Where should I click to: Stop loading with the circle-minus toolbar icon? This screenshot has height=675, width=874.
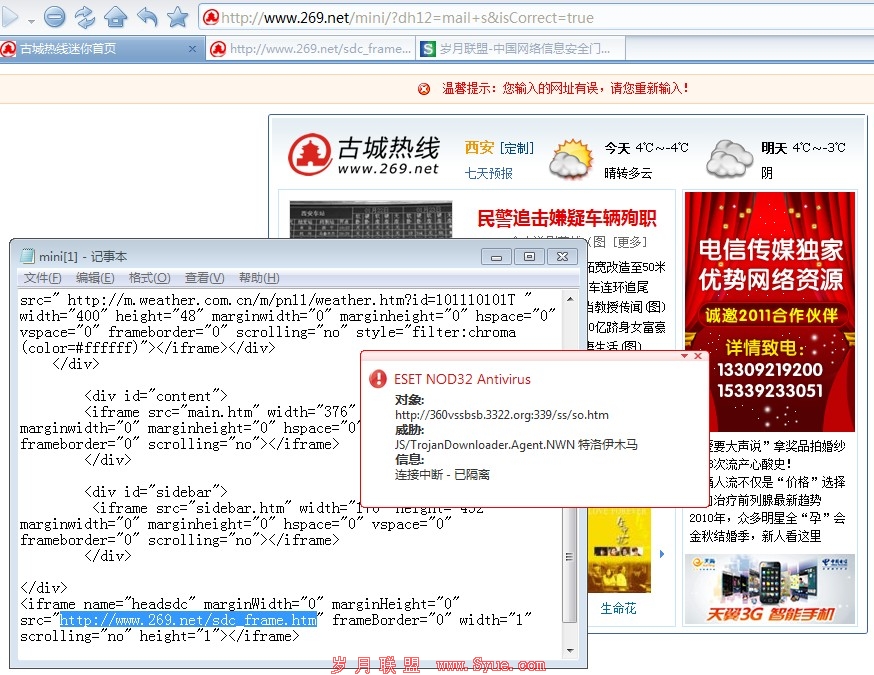55,17
